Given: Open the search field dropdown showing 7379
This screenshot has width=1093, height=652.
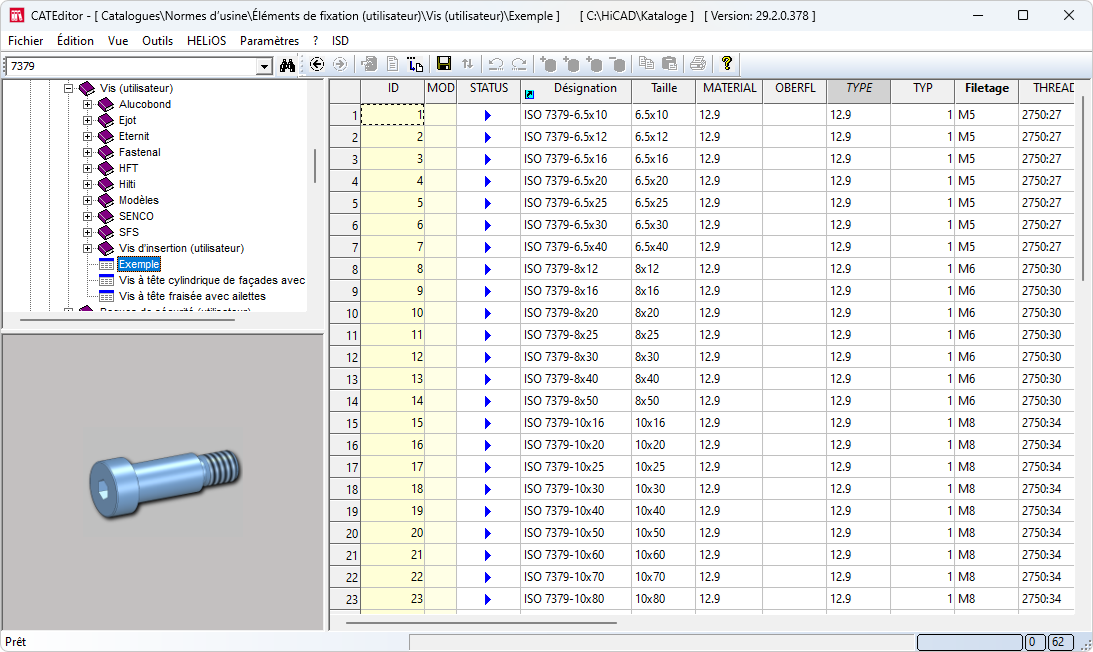Looking at the screenshot, I should click(264, 66).
